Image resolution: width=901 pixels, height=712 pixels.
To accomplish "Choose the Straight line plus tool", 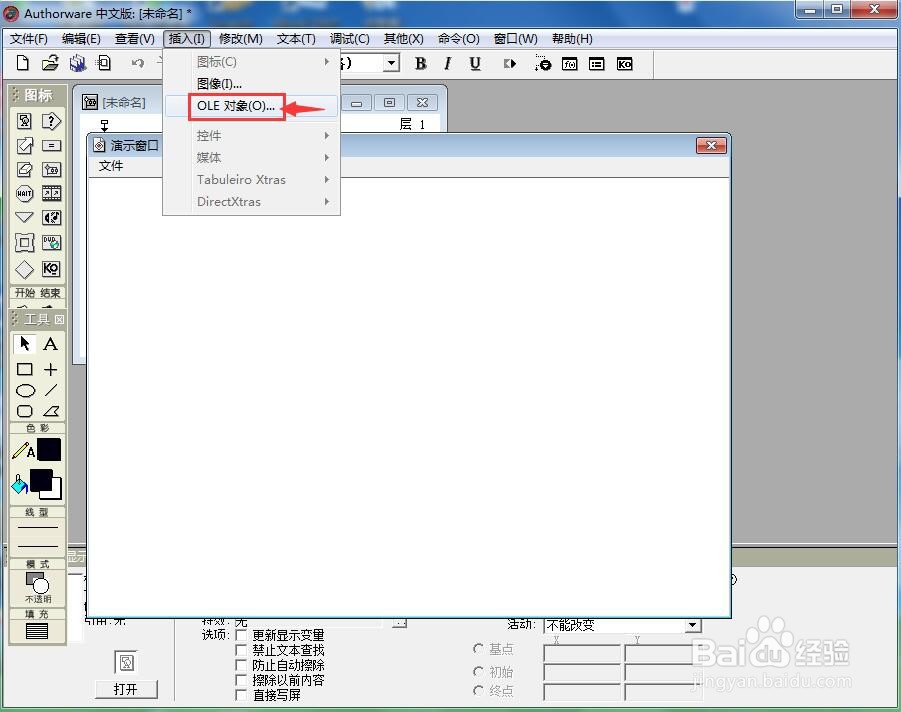I will point(51,369).
